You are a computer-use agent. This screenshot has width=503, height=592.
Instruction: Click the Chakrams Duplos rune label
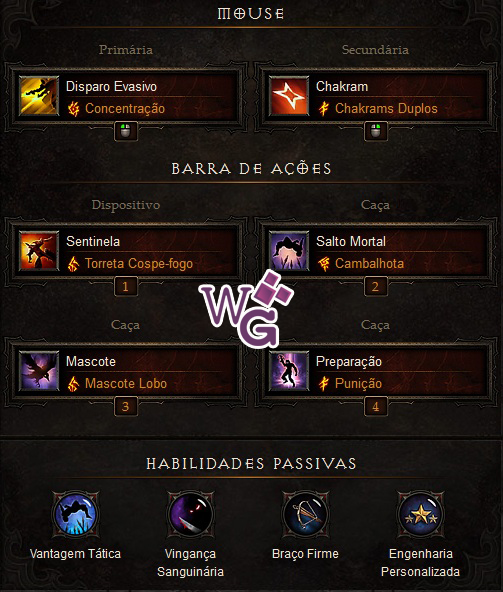(x=386, y=109)
